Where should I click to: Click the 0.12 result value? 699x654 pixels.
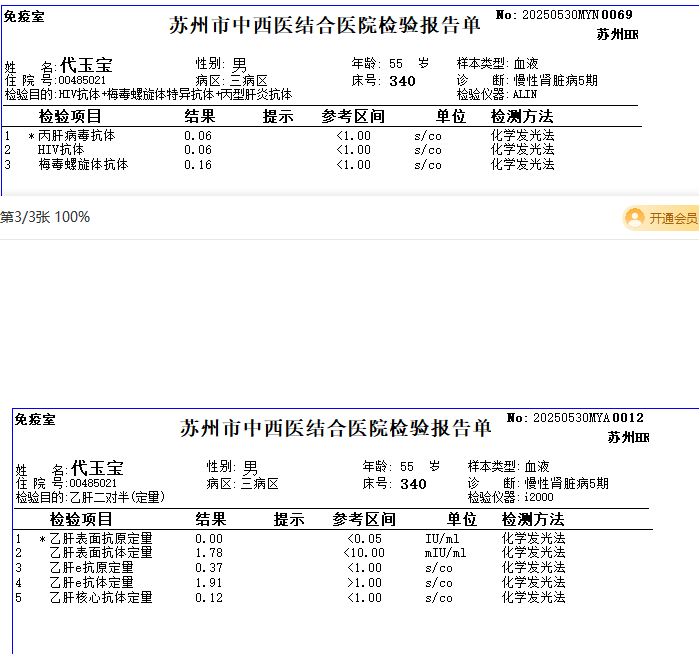(x=209, y=598)
